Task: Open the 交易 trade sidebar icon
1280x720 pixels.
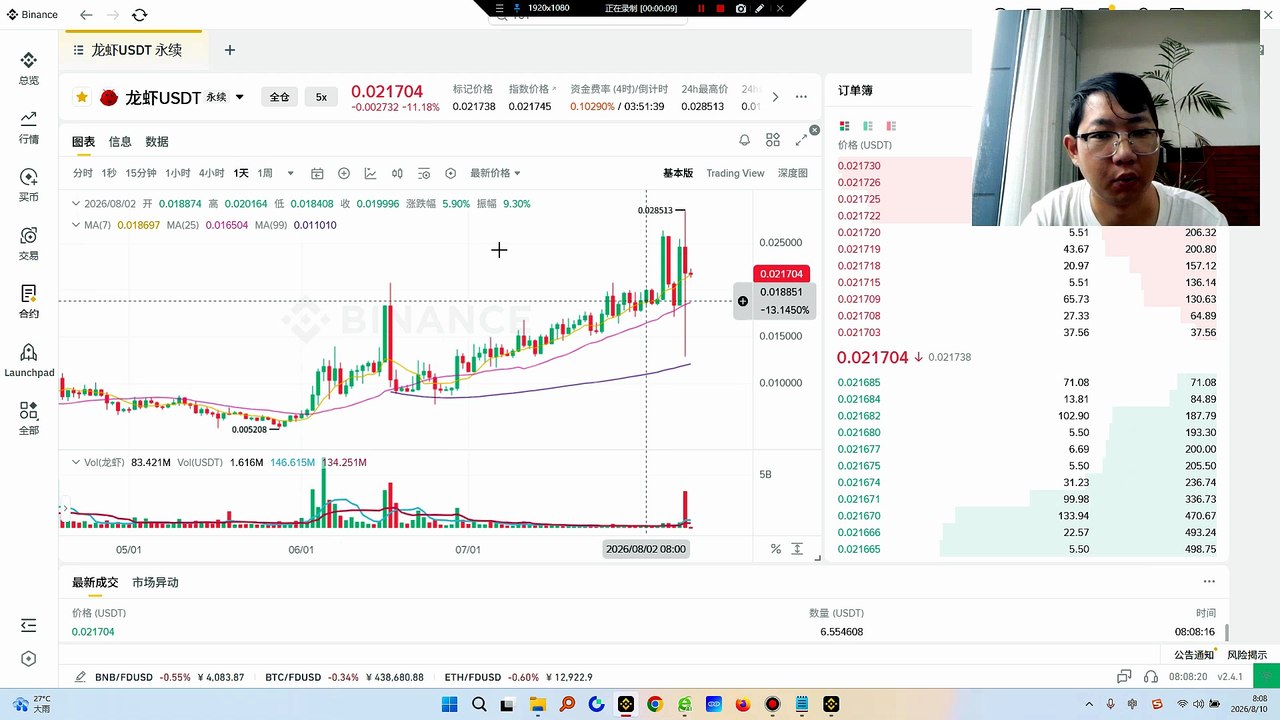Action: pyautogui.click(x=28, y=243)
